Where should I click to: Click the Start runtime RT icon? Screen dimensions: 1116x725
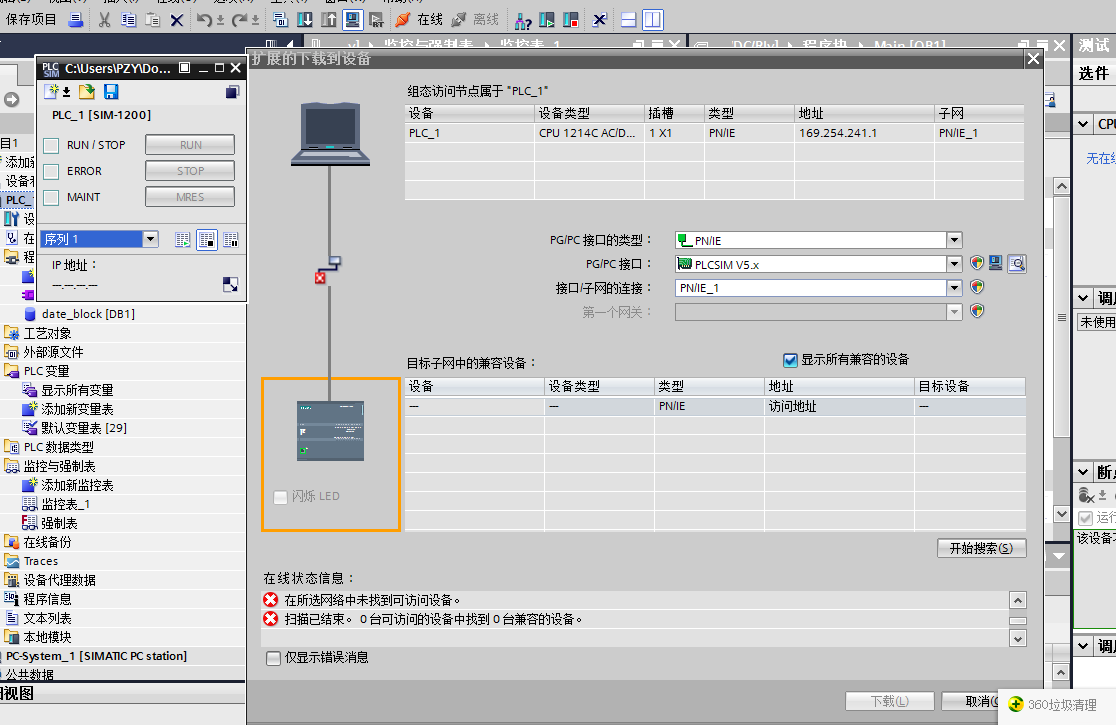377,20
